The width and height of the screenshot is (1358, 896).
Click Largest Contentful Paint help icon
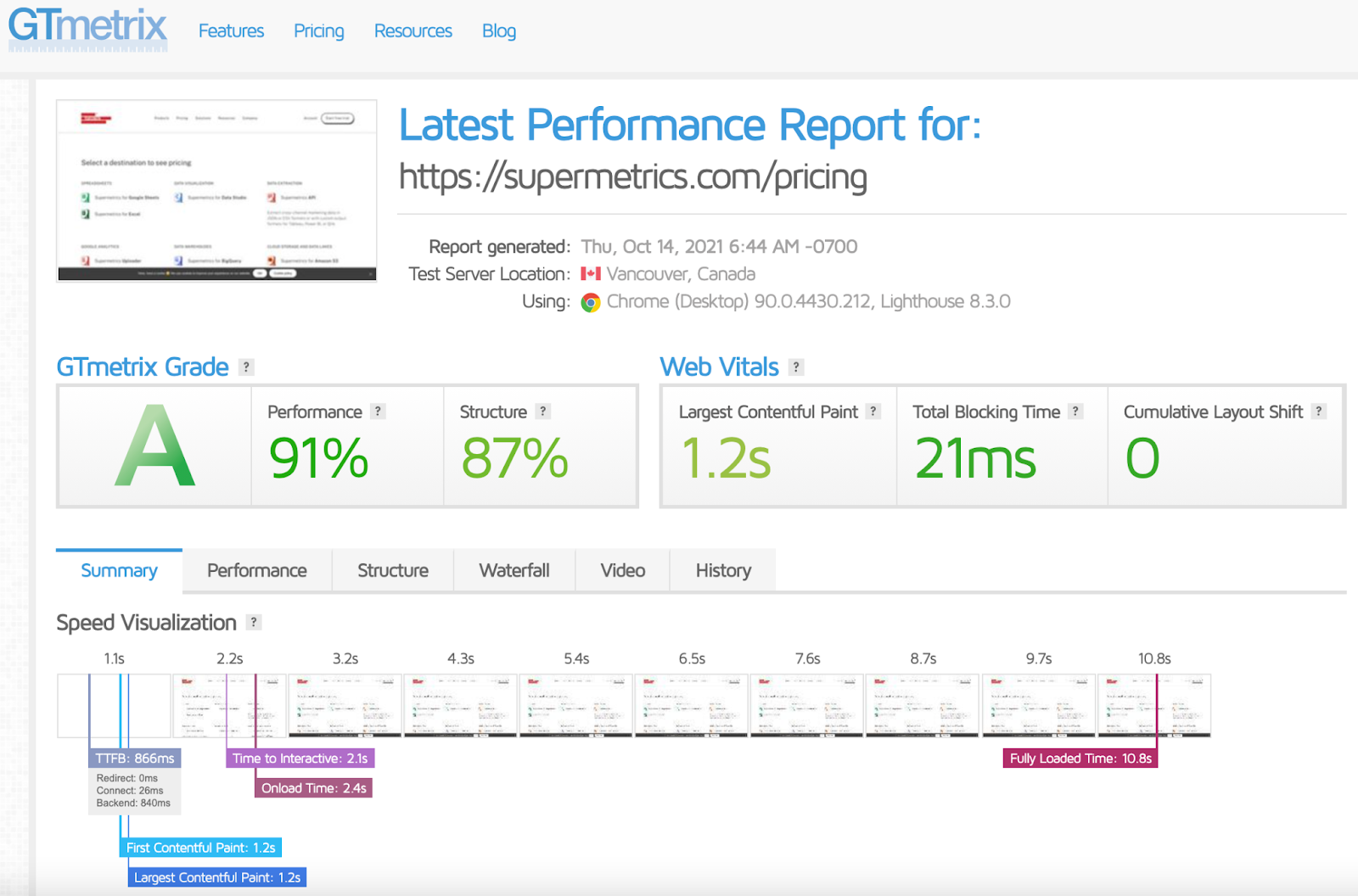coord(873,411)
